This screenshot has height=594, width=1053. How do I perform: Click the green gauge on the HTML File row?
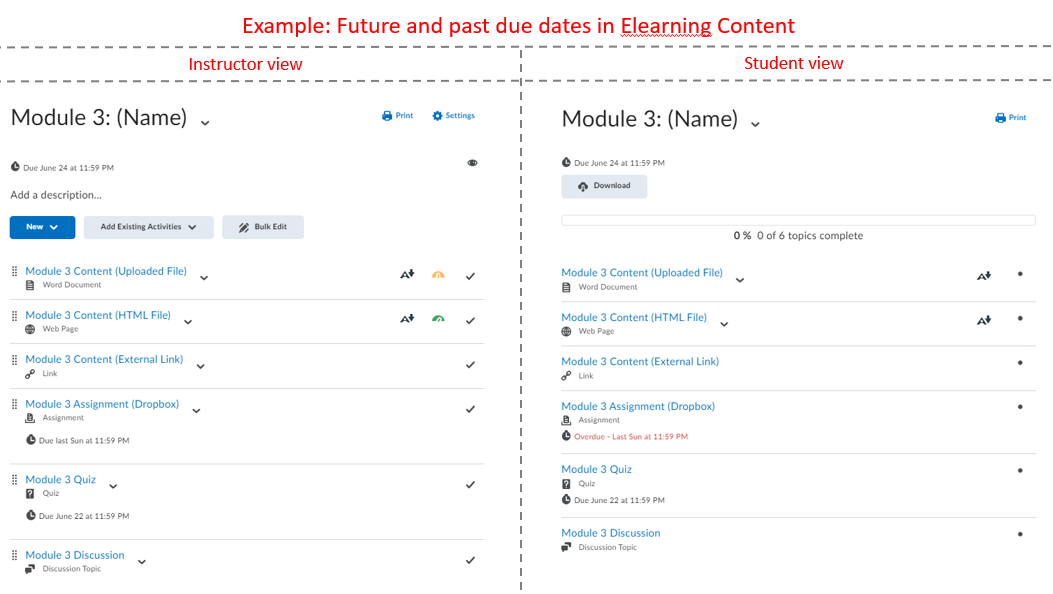[438, 318]
